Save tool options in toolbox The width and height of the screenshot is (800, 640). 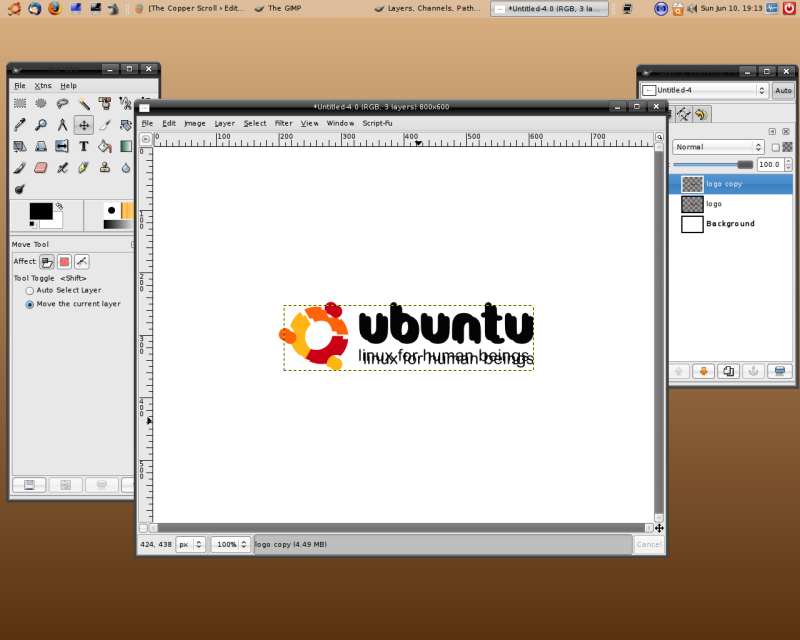[x=29, y=485]
